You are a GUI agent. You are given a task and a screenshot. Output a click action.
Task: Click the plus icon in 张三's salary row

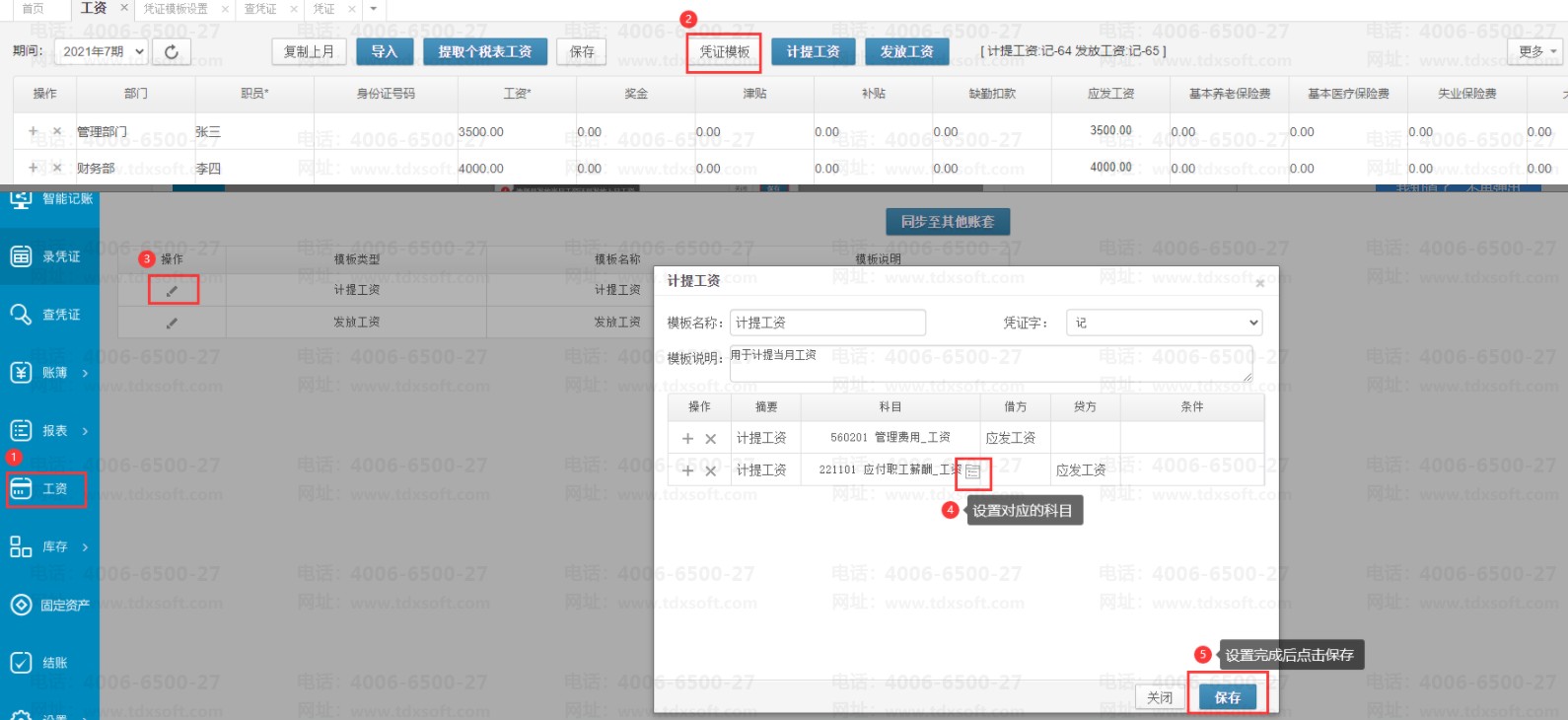coord(33,131)
